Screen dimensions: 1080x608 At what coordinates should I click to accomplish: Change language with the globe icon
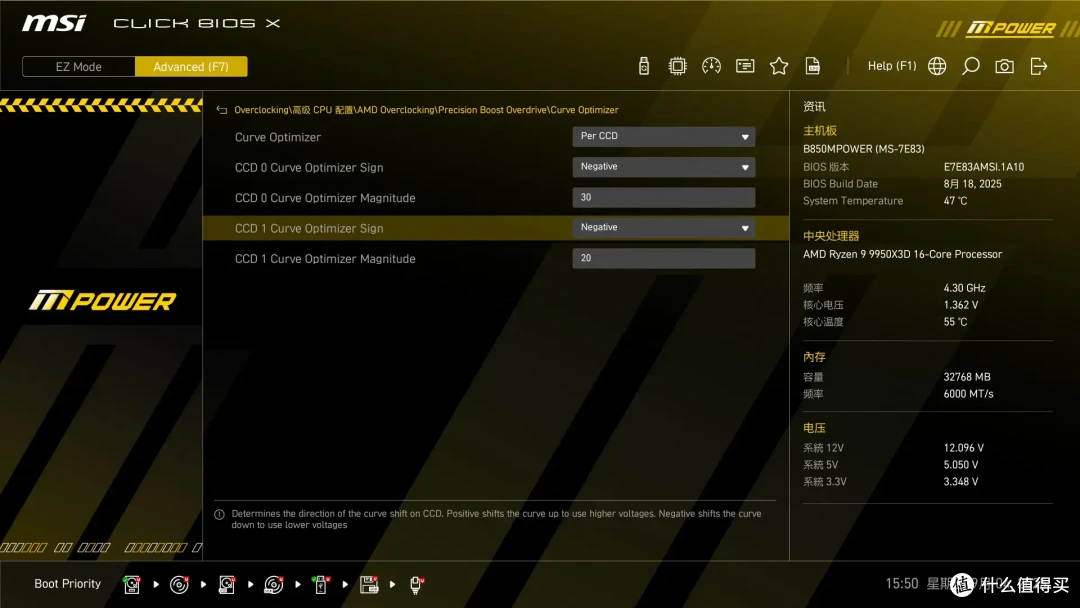click(x=937, y=66)
